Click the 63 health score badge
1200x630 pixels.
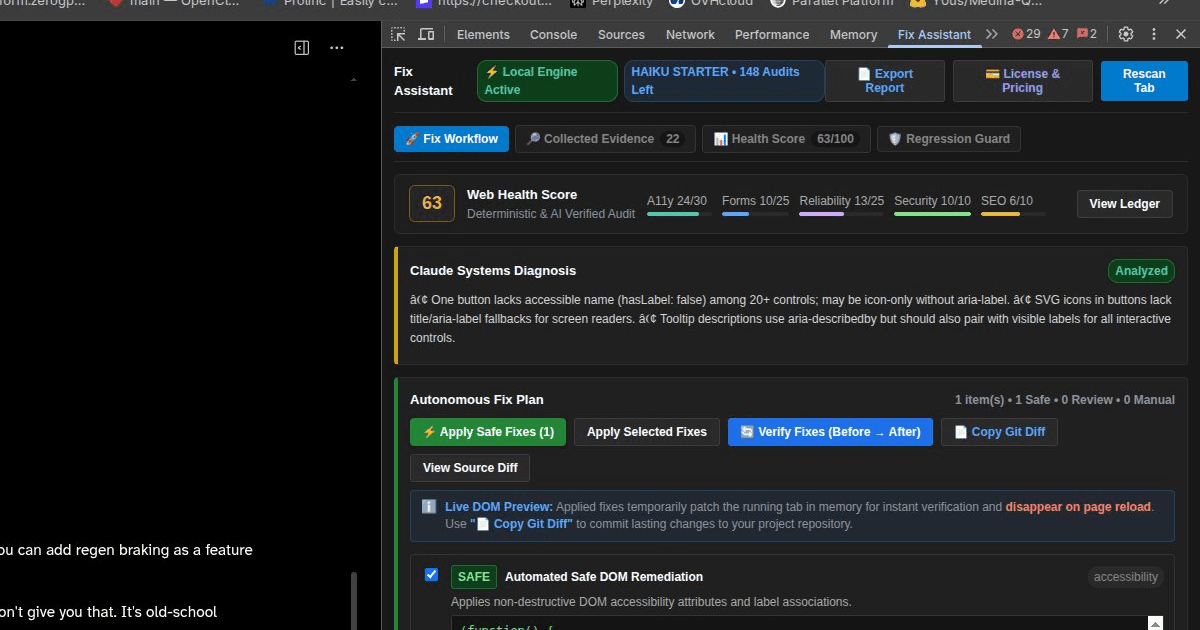click(x=432, y=203)
